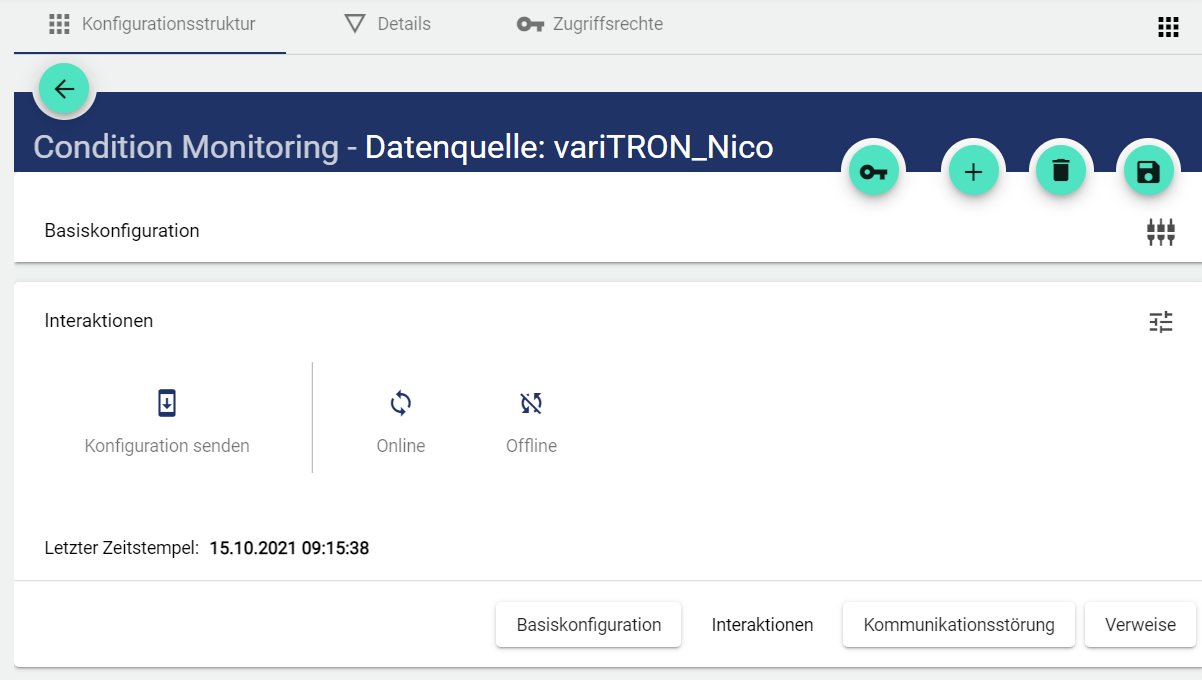Collapse the Interaktionen panel header

click(x=99, y=321)
